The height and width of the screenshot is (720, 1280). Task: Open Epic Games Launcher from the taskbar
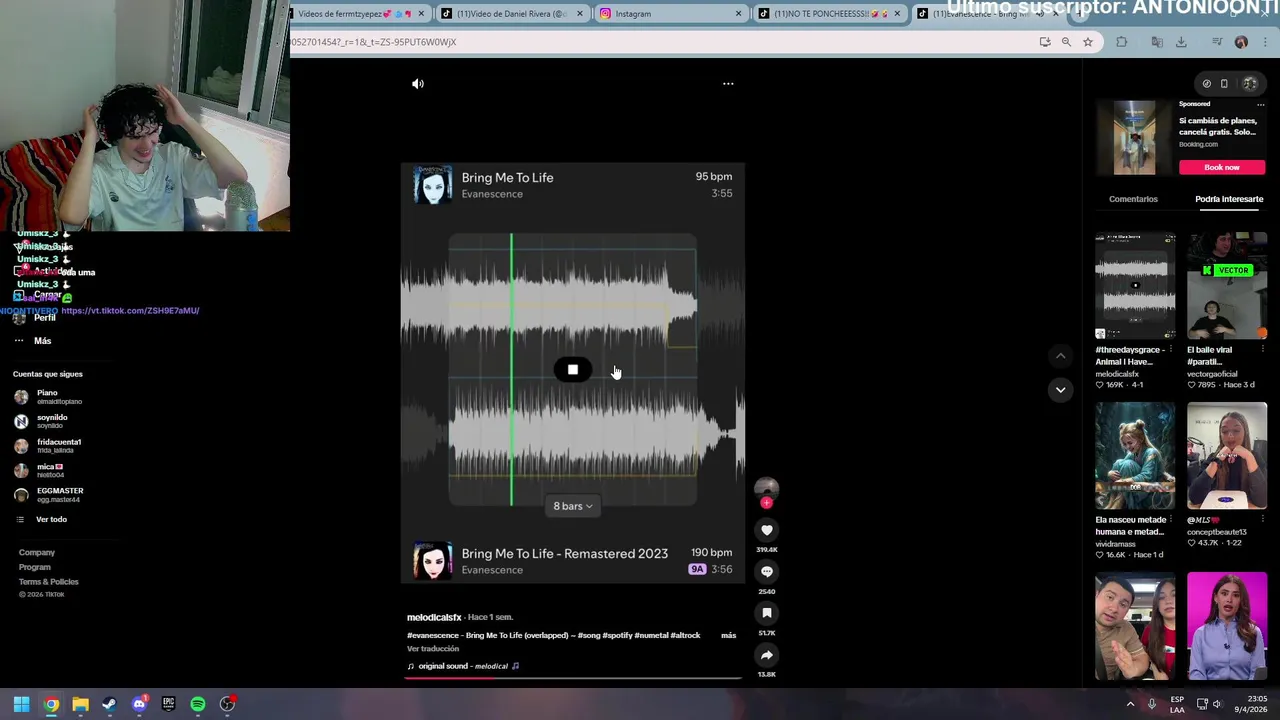point(168,704)
